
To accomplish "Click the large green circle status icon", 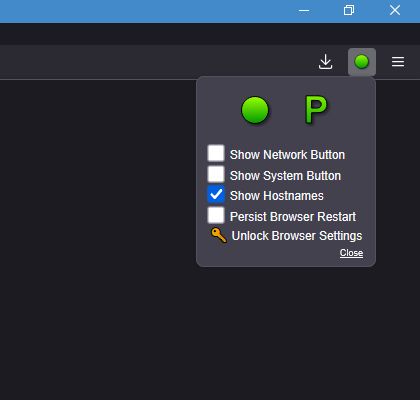I will (255, 110).
